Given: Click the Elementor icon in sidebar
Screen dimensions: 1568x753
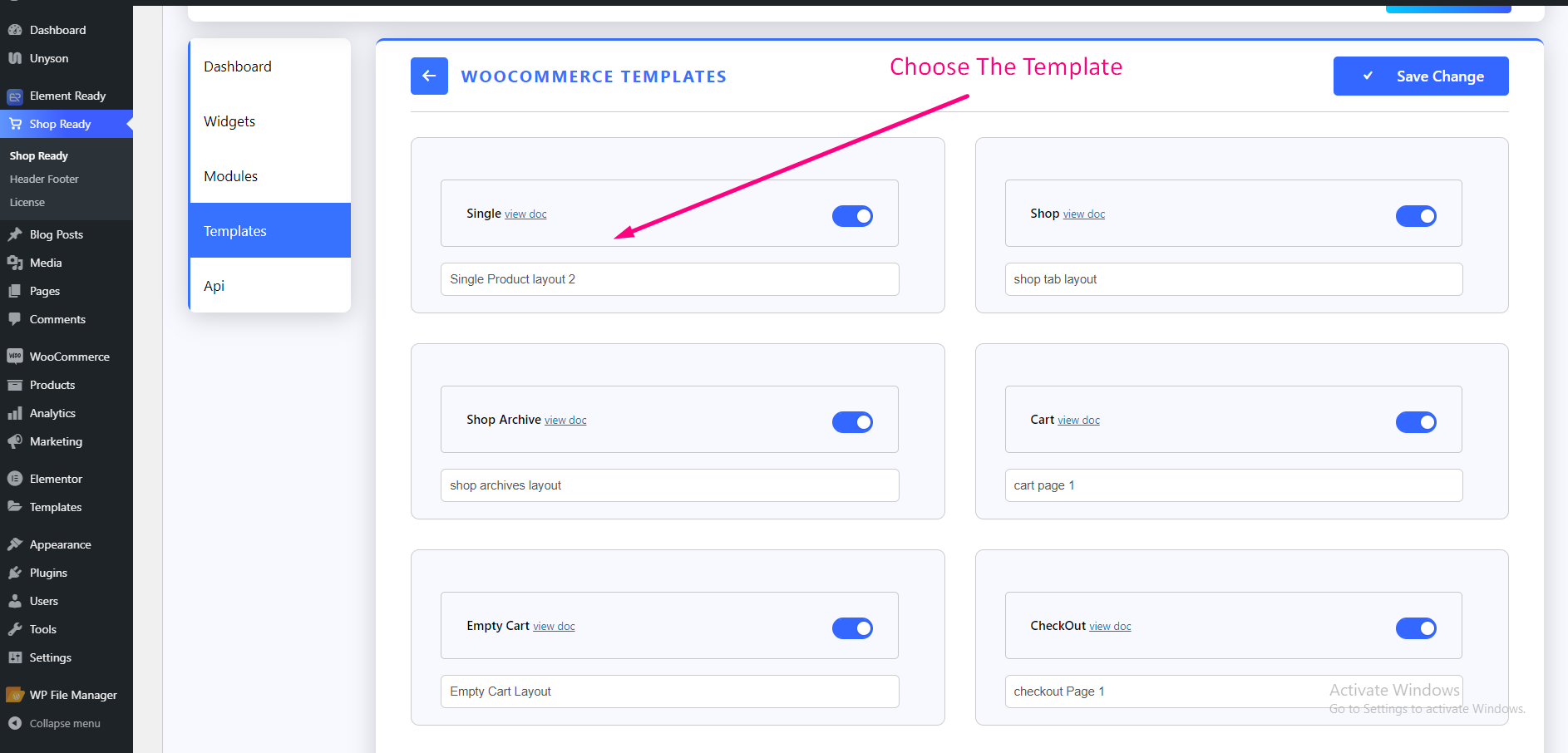Looking at the screenshot, I should click(15, 479).
